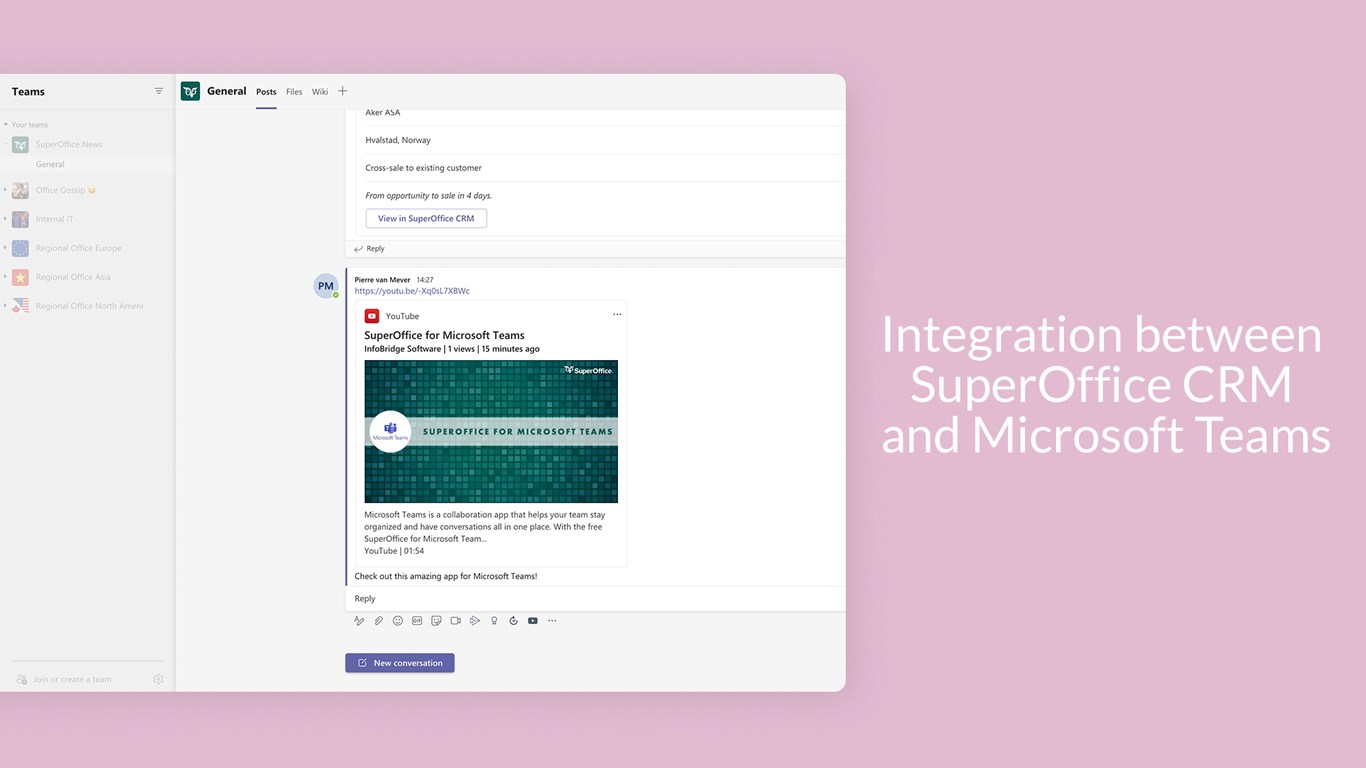Open more options on YouTube card

[x=617, y=315]
